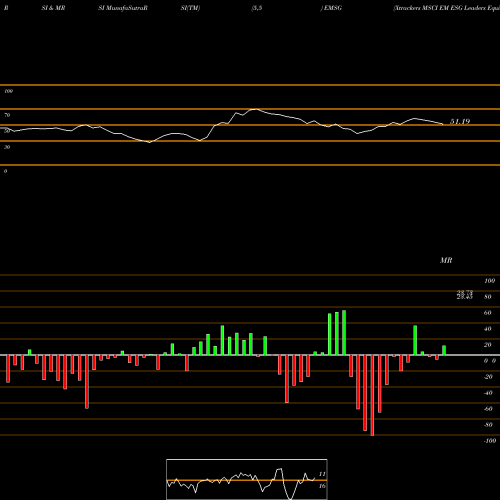The width and height of the screenshot is (500, 500).
Task: Click the RSI line peak near the 70 level
Action: click(255, 109)
